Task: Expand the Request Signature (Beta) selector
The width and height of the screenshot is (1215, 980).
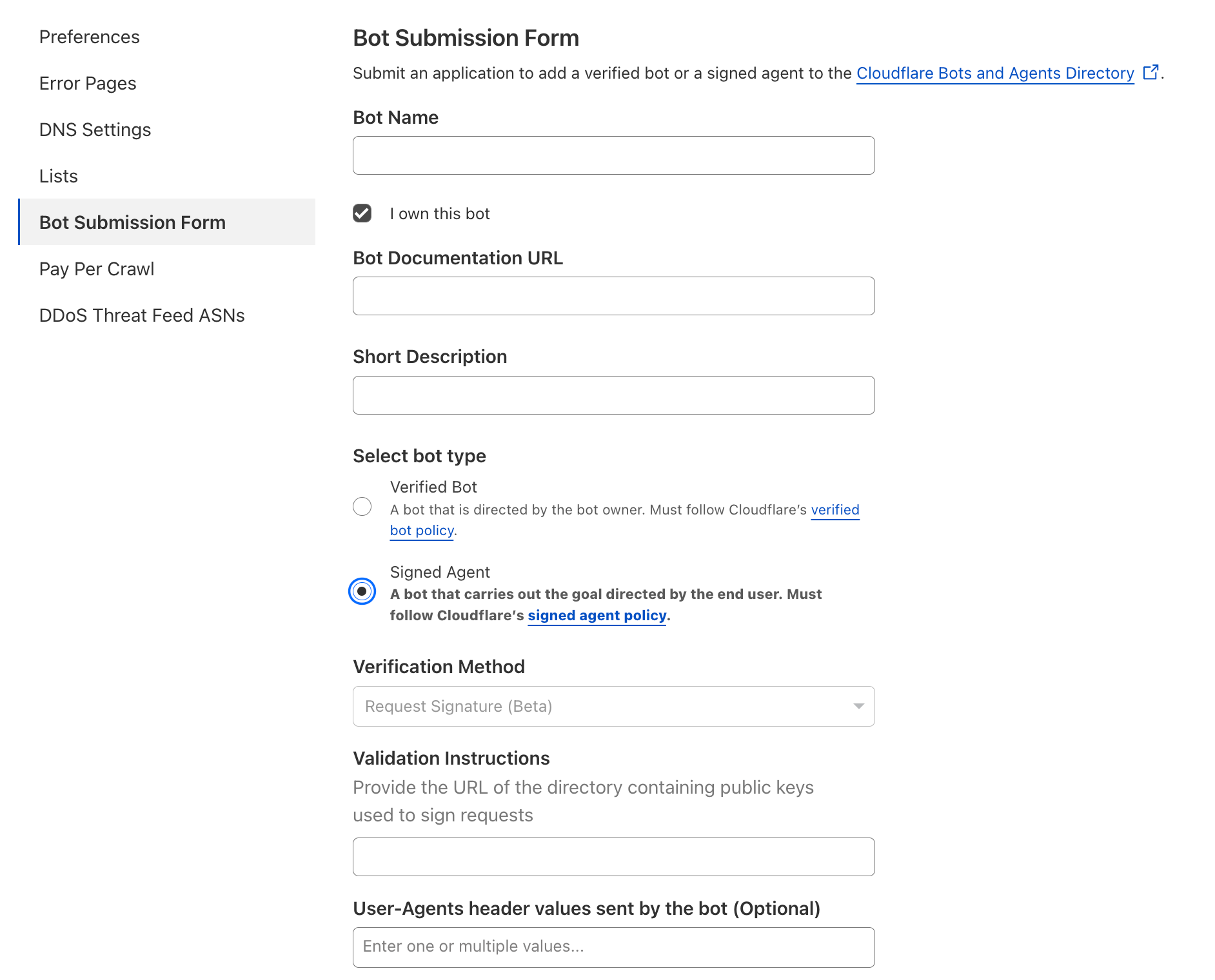Action: (x=613, y=706)
